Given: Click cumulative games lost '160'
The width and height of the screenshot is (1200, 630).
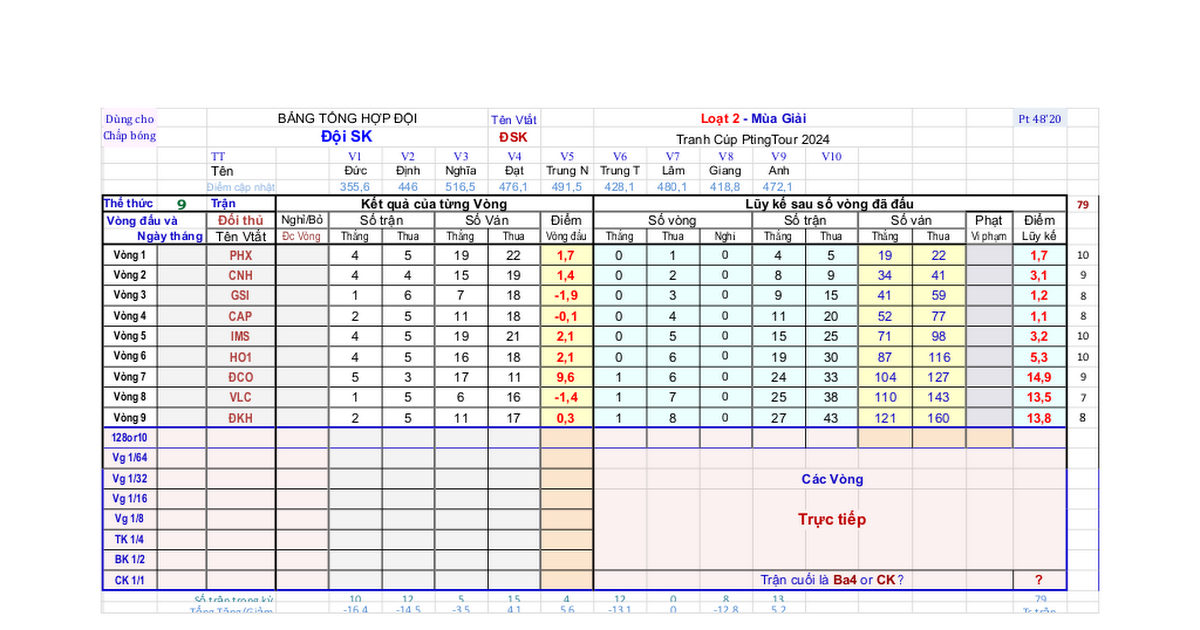Looking at the screenshot, I should pos(938,418).
